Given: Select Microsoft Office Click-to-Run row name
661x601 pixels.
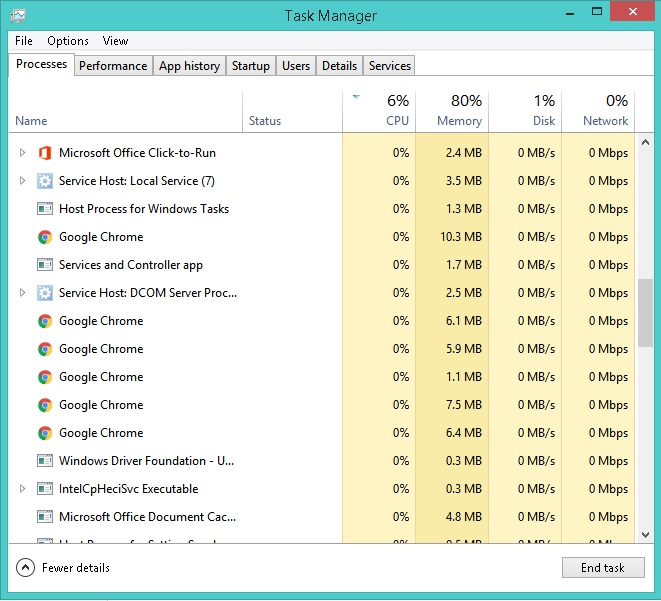Looking at the screenshot, I should pos(137,153).
